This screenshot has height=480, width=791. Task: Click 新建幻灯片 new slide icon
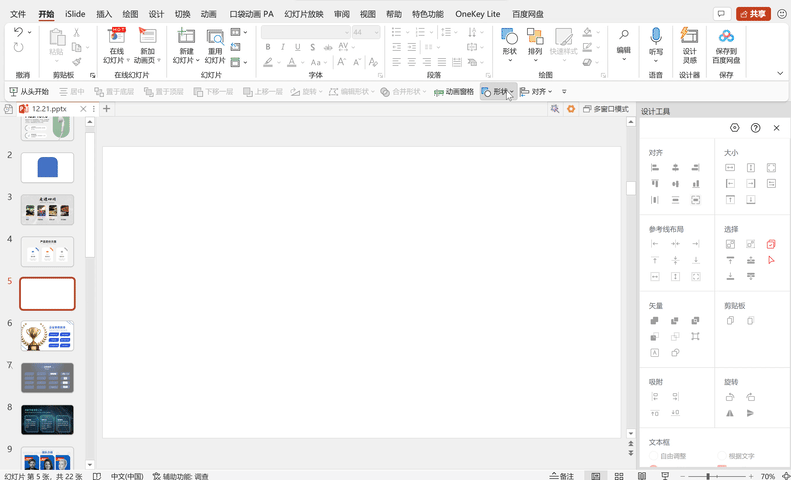pyautogui.click(x=186, y=37)
